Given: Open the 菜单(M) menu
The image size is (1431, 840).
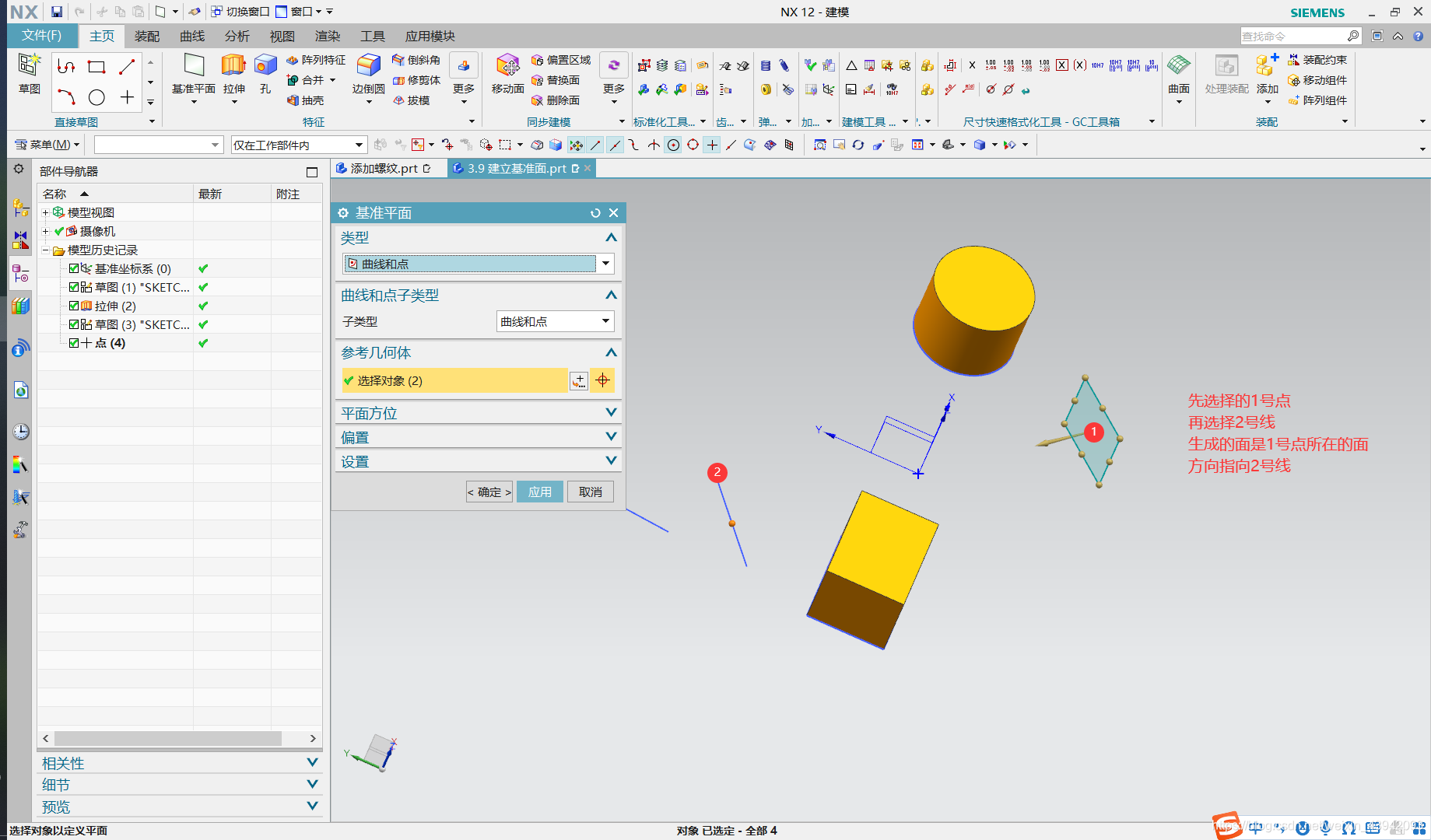Looking at the screenshot, I should [x=48, y=145].
